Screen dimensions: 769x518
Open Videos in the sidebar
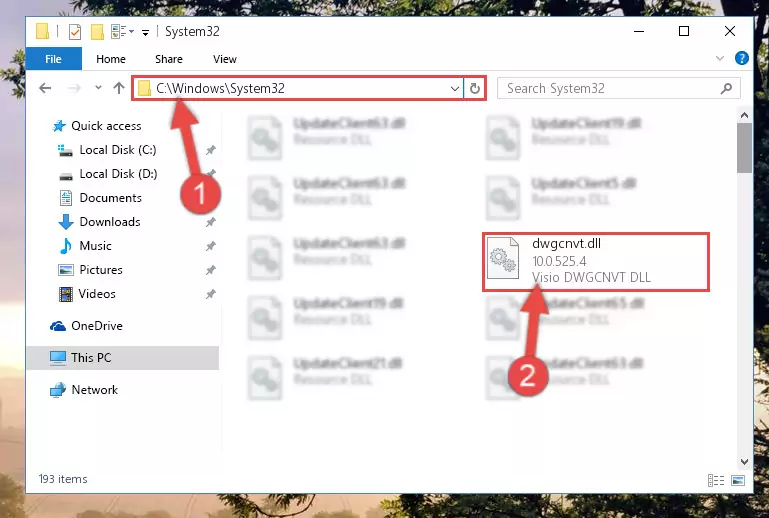(97, 294)
